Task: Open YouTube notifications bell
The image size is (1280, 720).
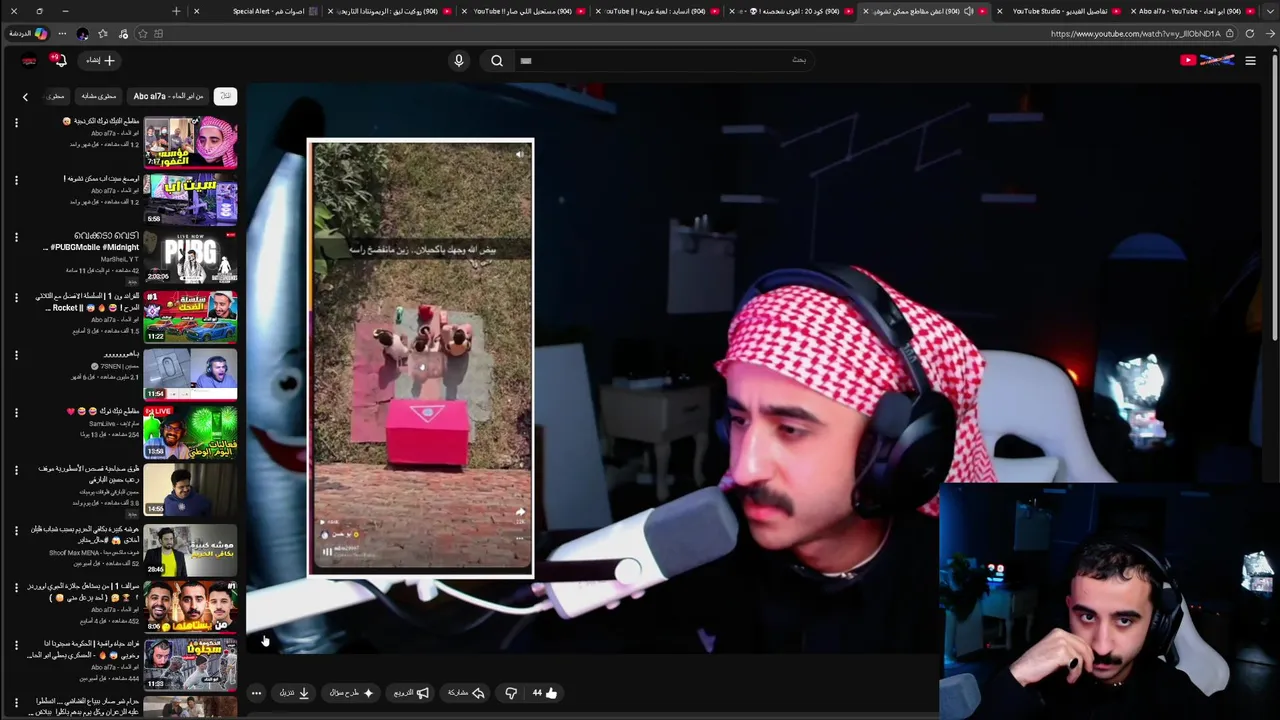Action: pyautogui.click(x=60, y=60)
